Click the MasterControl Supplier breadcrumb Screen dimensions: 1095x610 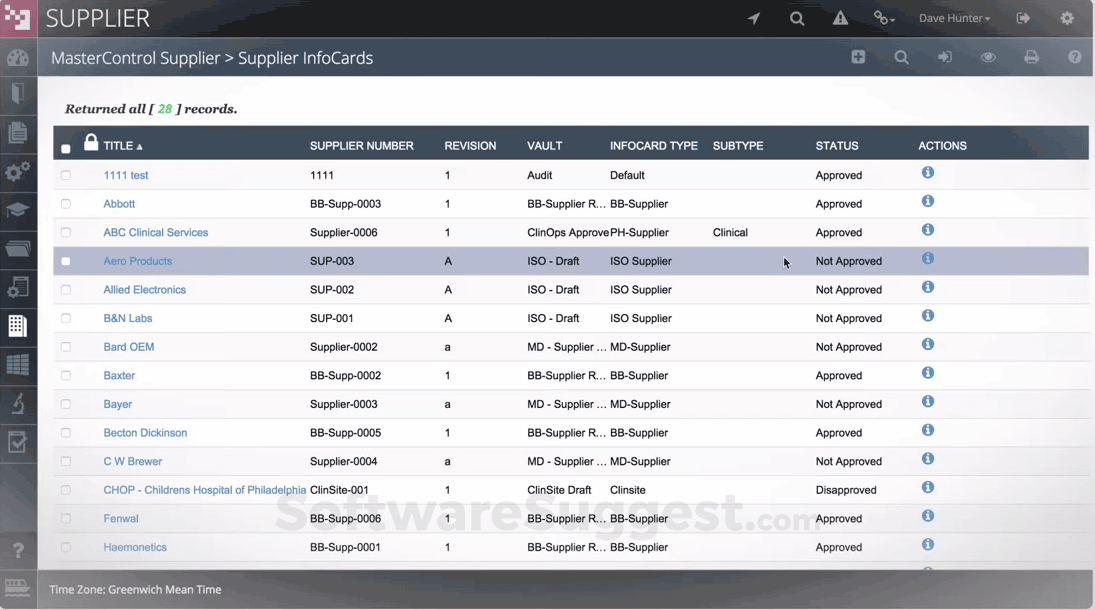click(135, 59)
